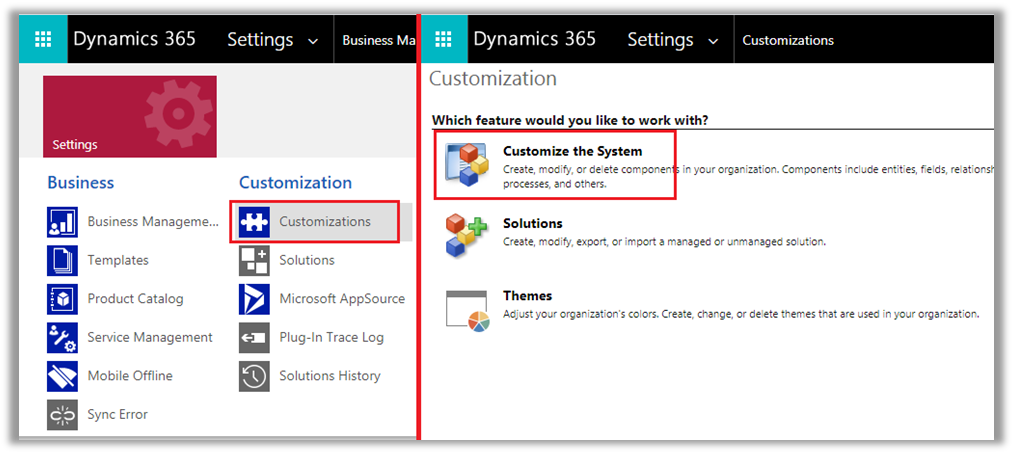
Task: Click the Templates document icon
Action: (62, 260)
